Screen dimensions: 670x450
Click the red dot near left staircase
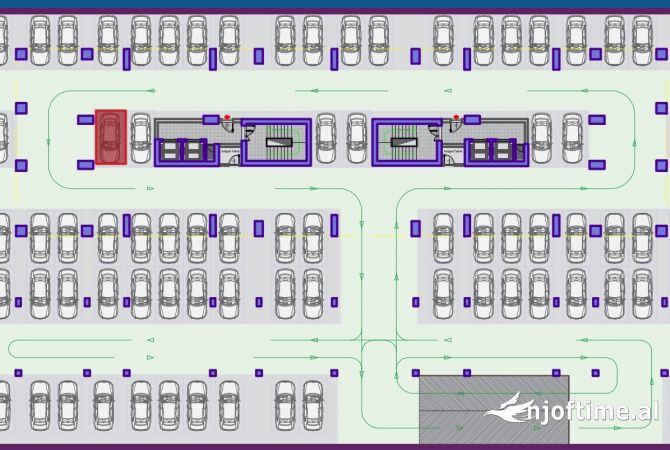point(228,117)
